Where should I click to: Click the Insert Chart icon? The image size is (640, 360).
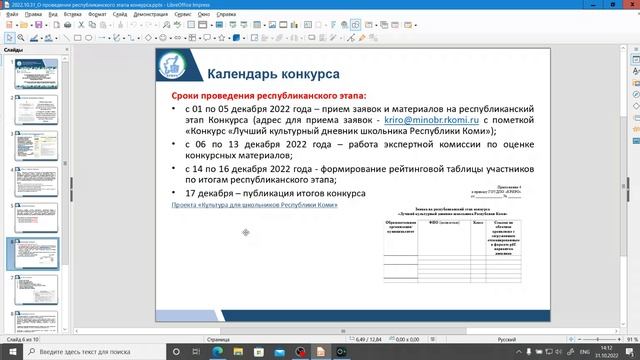point(294,25)
